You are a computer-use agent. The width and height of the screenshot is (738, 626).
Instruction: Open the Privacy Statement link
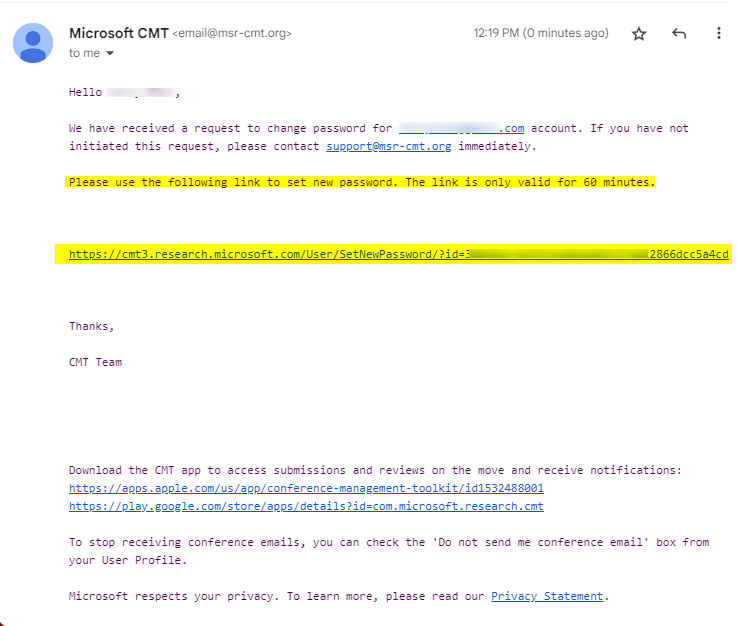pos(547,596)
